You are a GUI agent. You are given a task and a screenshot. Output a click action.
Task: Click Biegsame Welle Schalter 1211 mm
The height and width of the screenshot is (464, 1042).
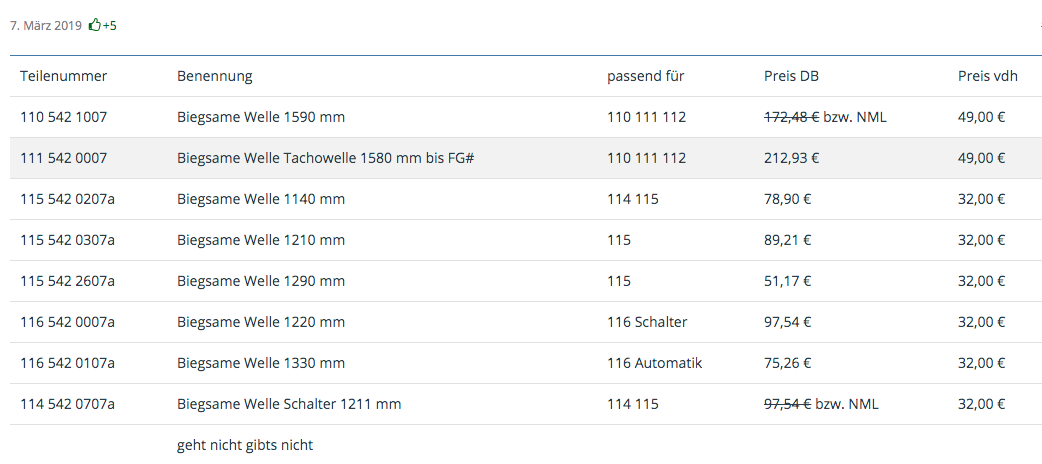pyautogui.click(x=288, y=404)
